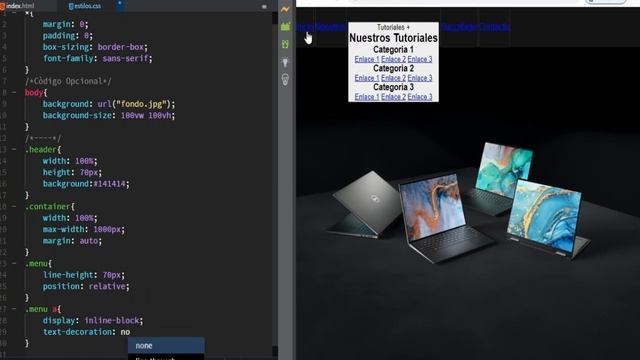Screen dimensions: 640x360
Task: Click the 'margin: auto;' line
Action: click(72, 241)
